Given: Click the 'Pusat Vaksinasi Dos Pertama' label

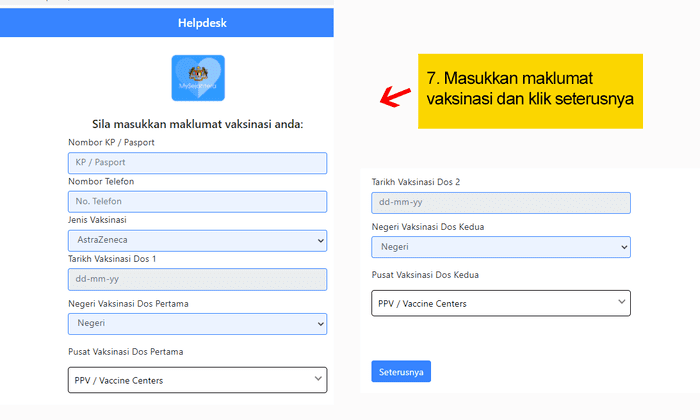Looking at the screenshot, I should click(125, 352).
